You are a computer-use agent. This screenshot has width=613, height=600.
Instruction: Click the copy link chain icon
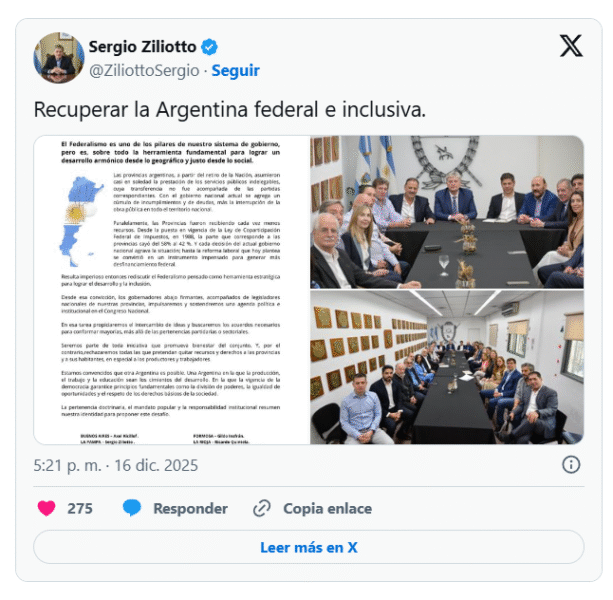pyautogui.click(x=262, y=508)
